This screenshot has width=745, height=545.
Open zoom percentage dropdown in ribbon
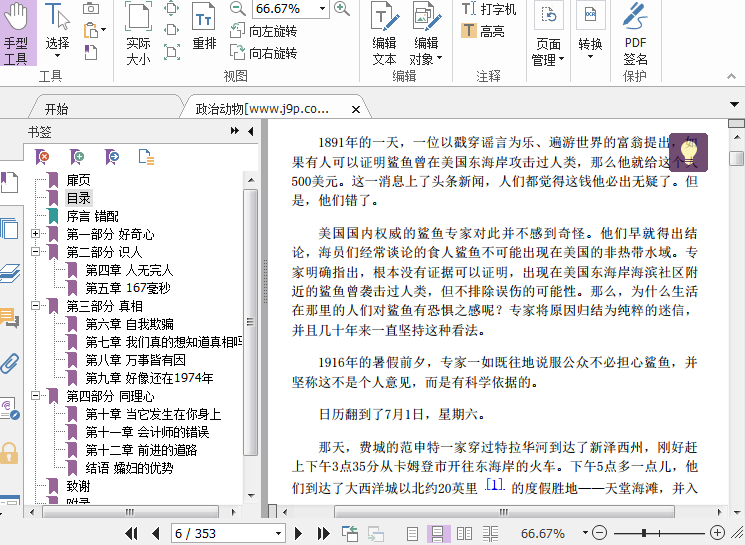(x=323, y=9)
